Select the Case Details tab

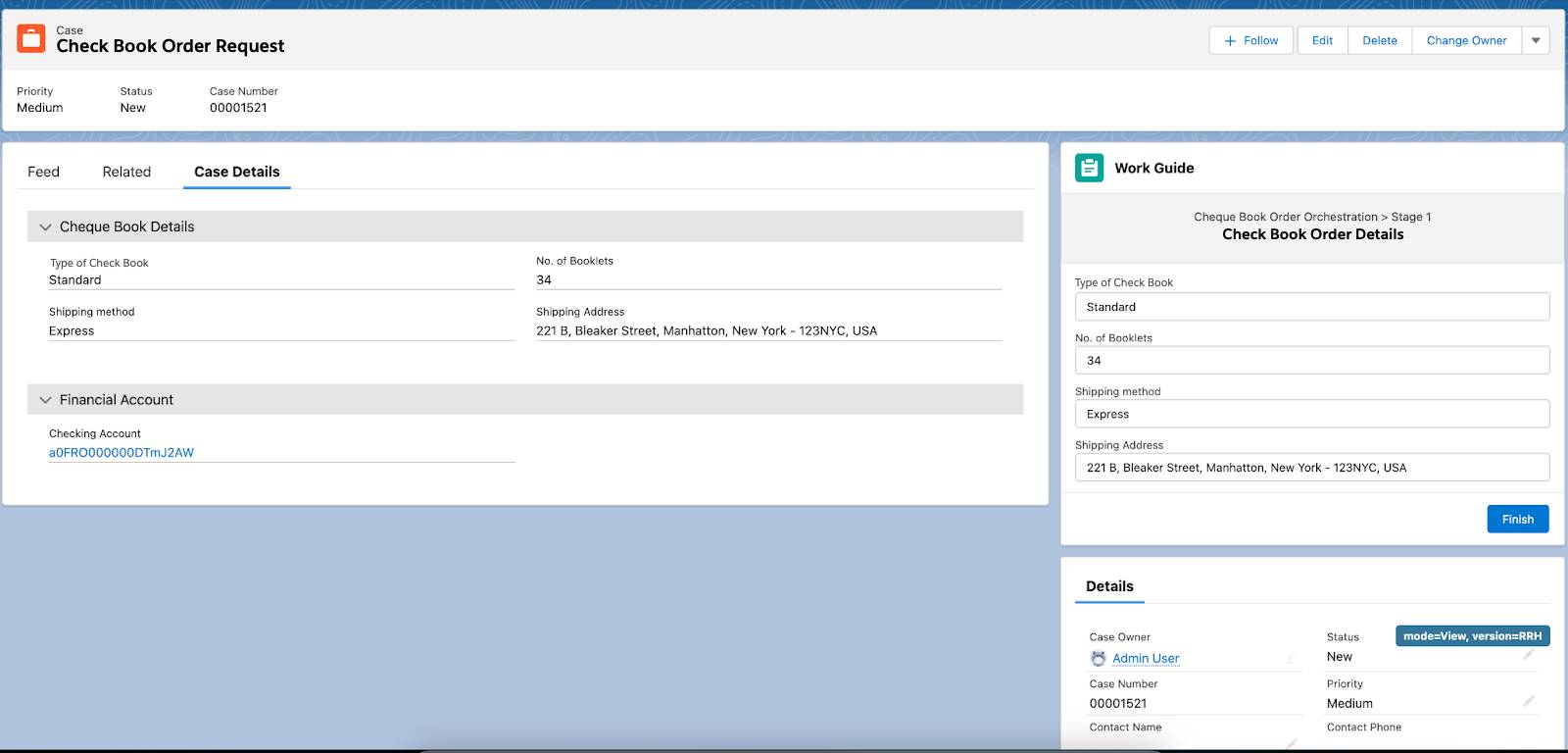tap(237, 172)
